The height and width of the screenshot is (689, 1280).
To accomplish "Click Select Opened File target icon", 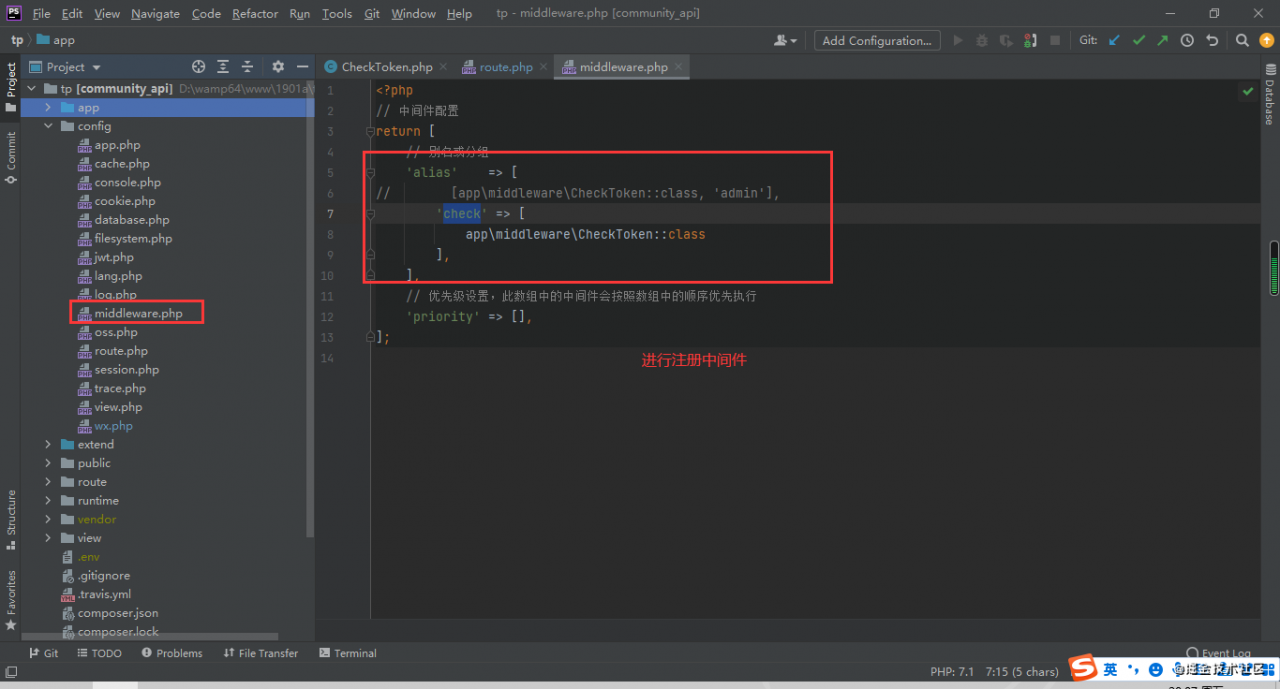I will [198, 67].
